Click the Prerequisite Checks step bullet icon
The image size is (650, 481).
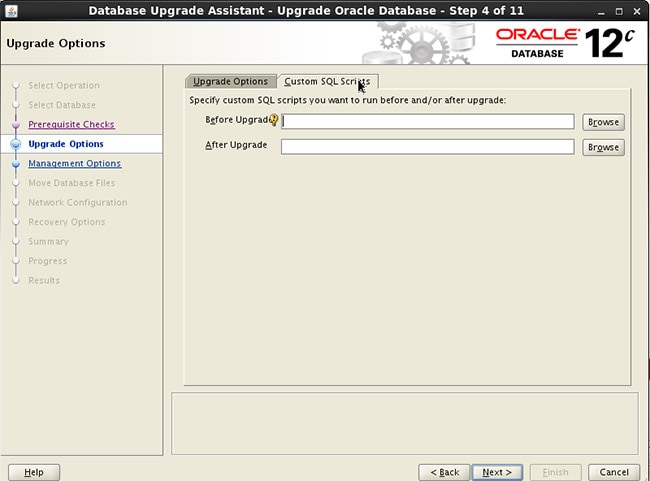[16, 125]
